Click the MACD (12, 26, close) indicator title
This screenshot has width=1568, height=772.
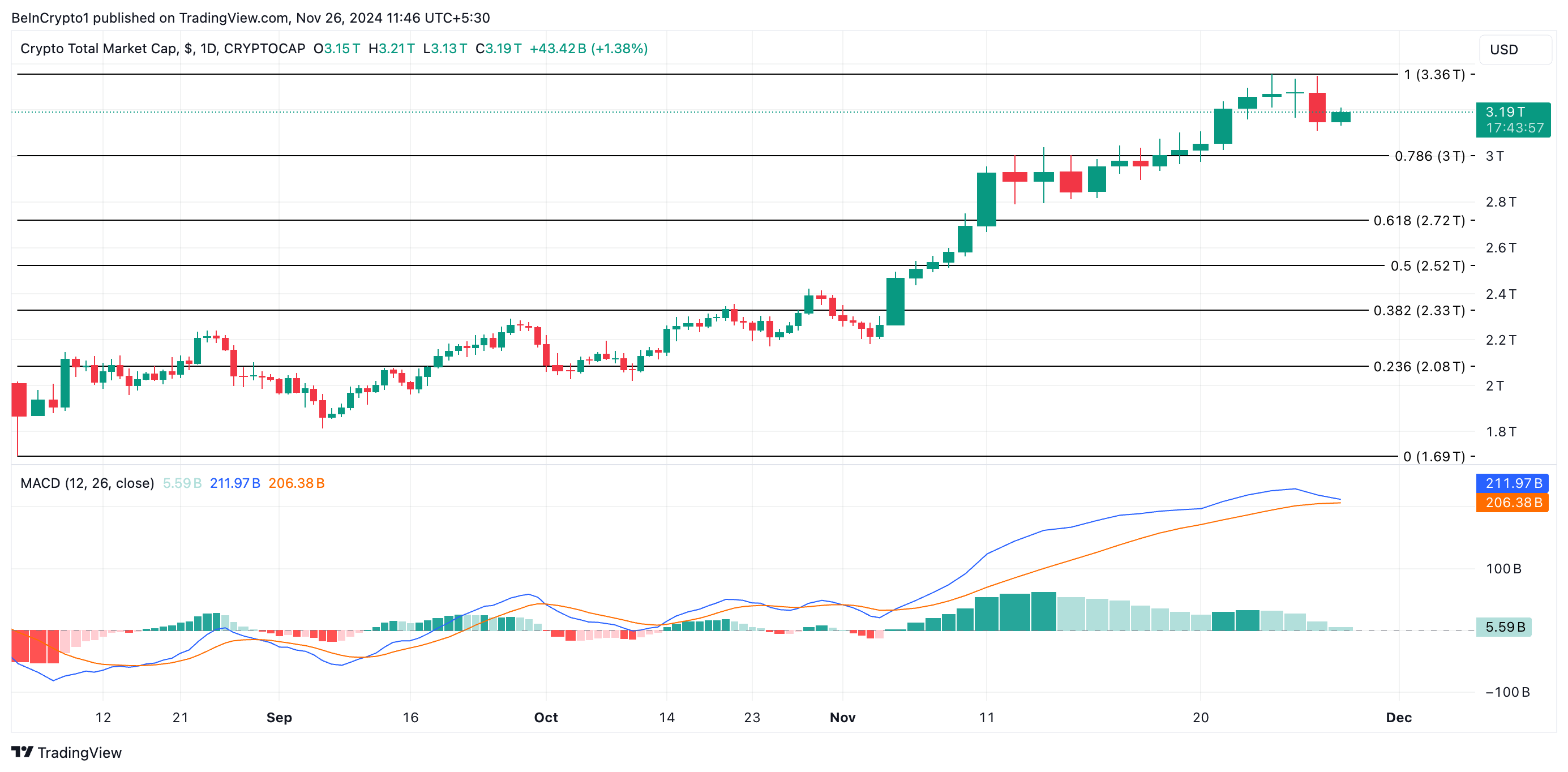point(87,483)
